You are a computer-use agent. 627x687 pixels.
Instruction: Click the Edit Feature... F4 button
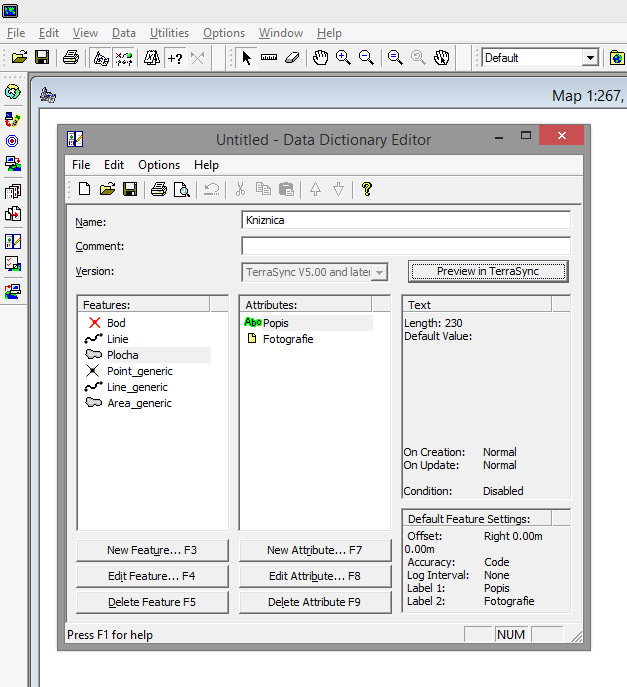point(152,576)
